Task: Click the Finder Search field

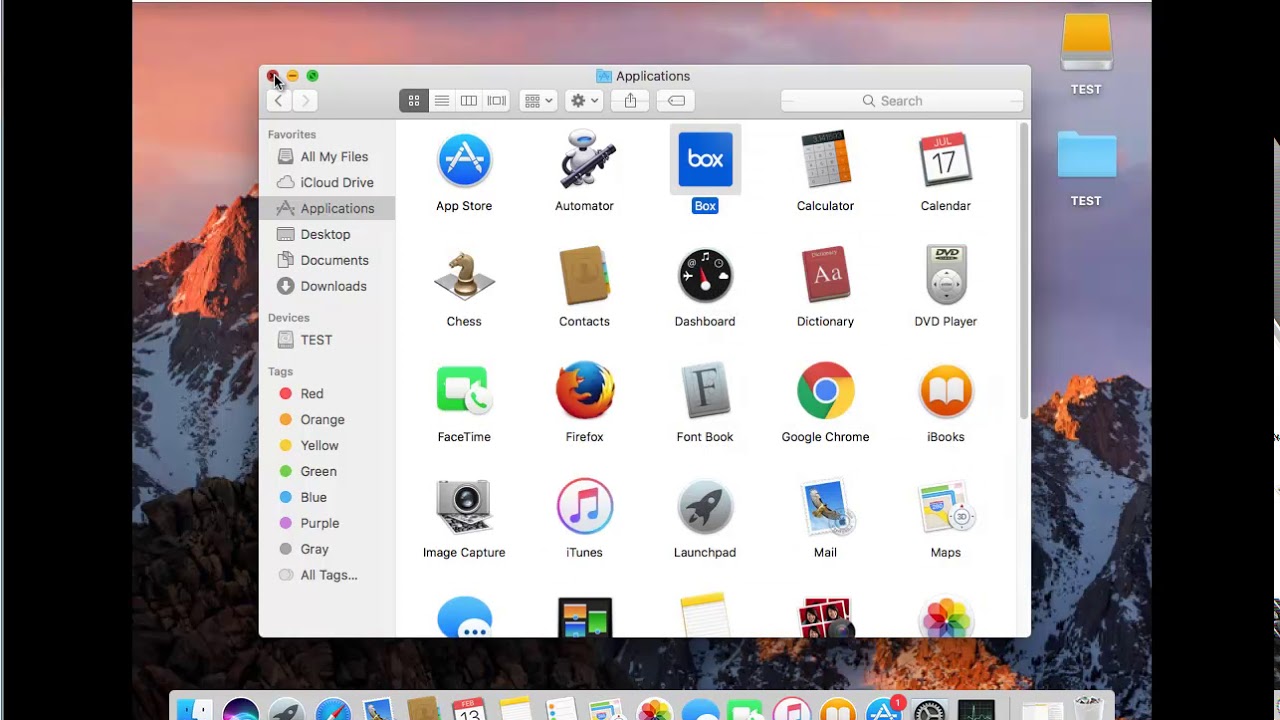Action: [902, 101]
